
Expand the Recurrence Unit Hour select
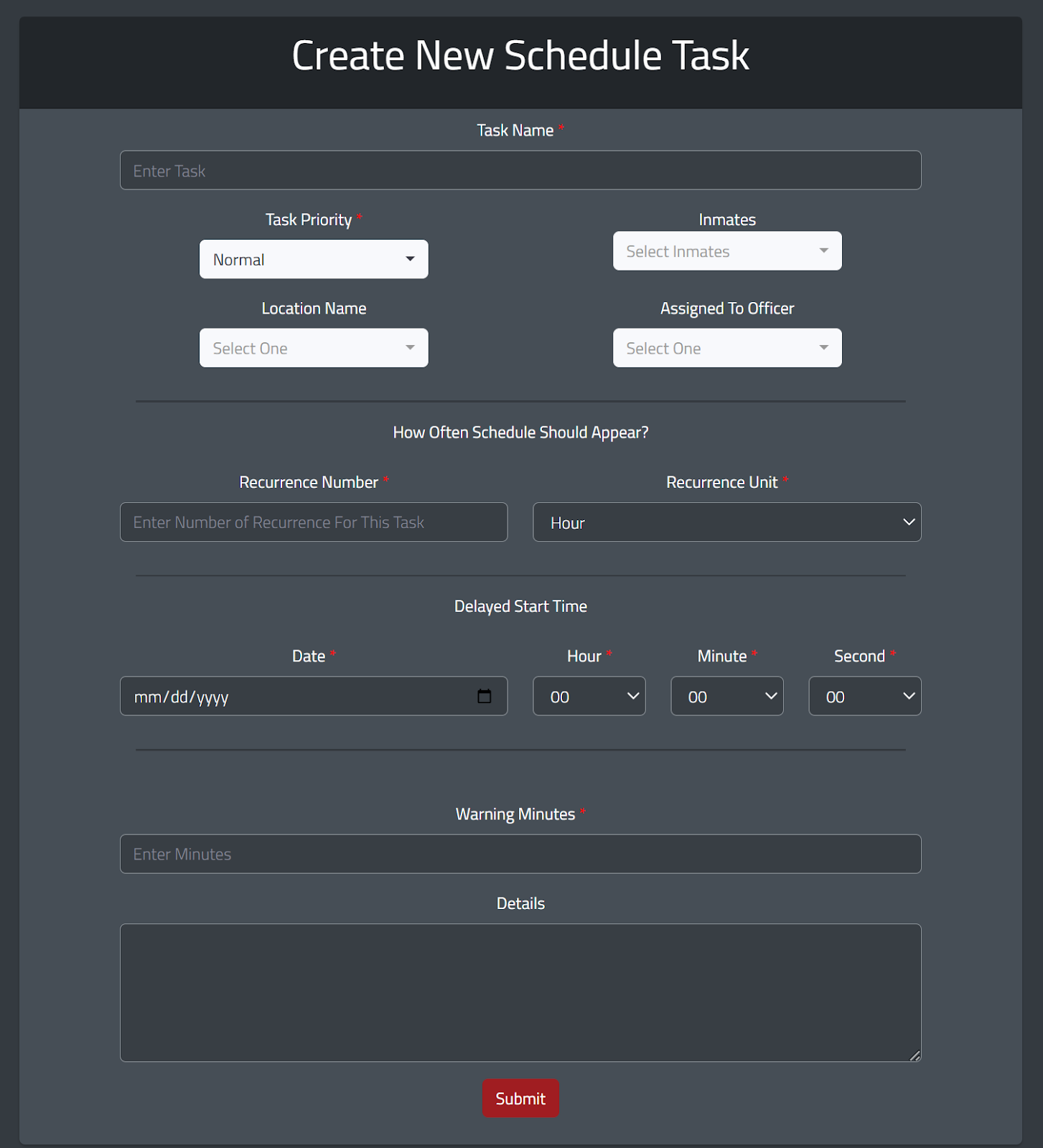point(727,522)
